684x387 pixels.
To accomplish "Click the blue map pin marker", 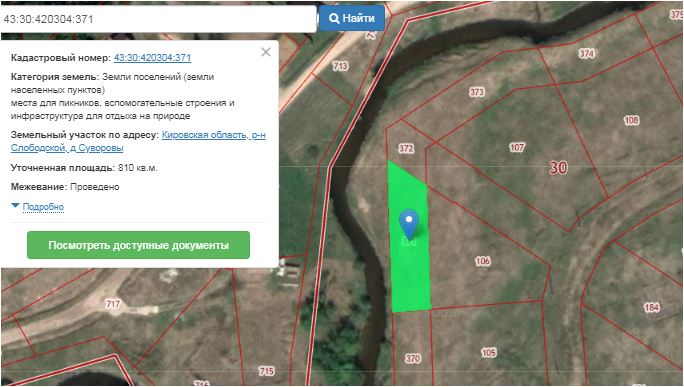I will 409,224.
